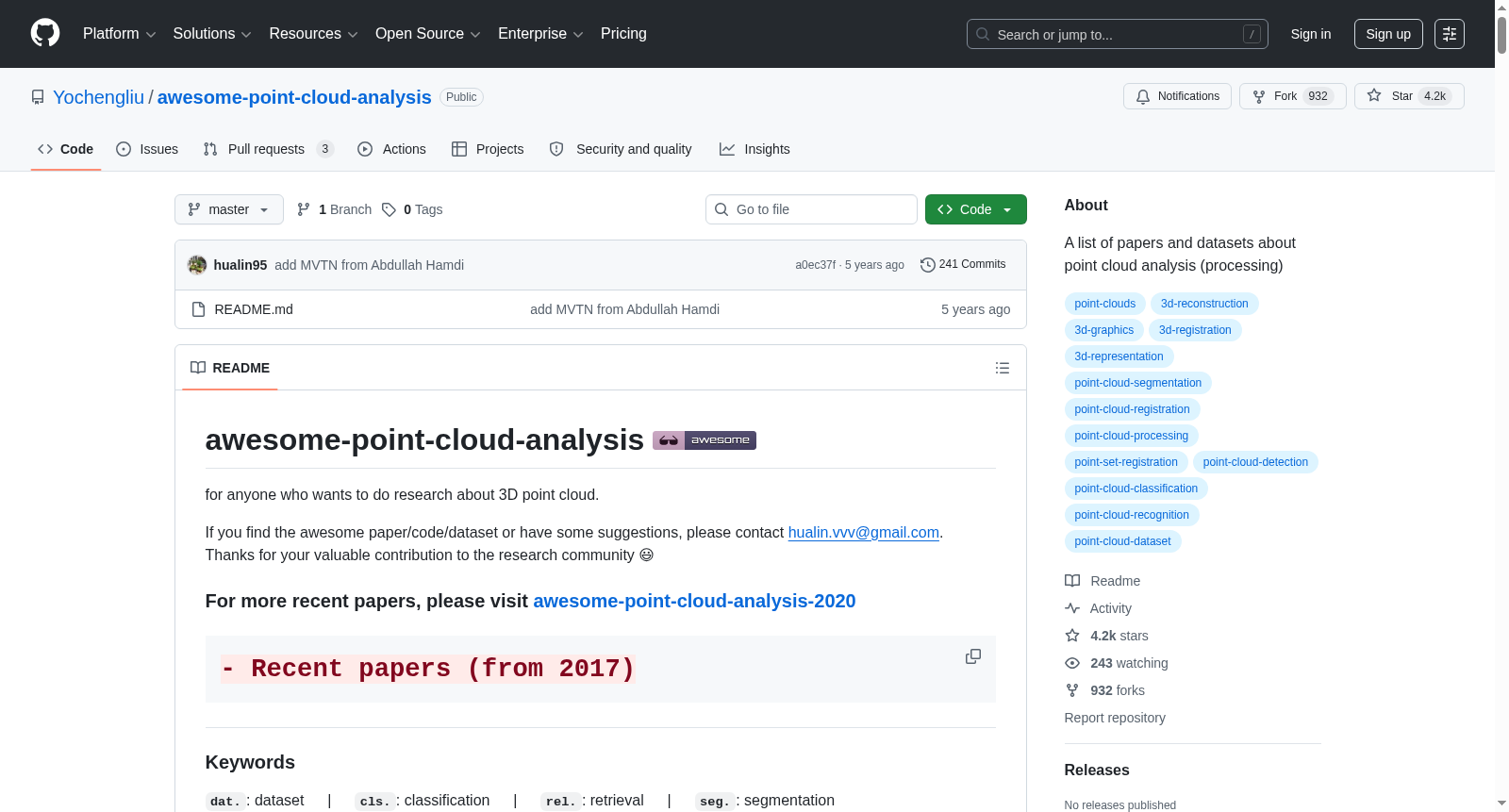The image size is (1509, 812).
Task: Expand the Open Source menu
Action: 428,34
